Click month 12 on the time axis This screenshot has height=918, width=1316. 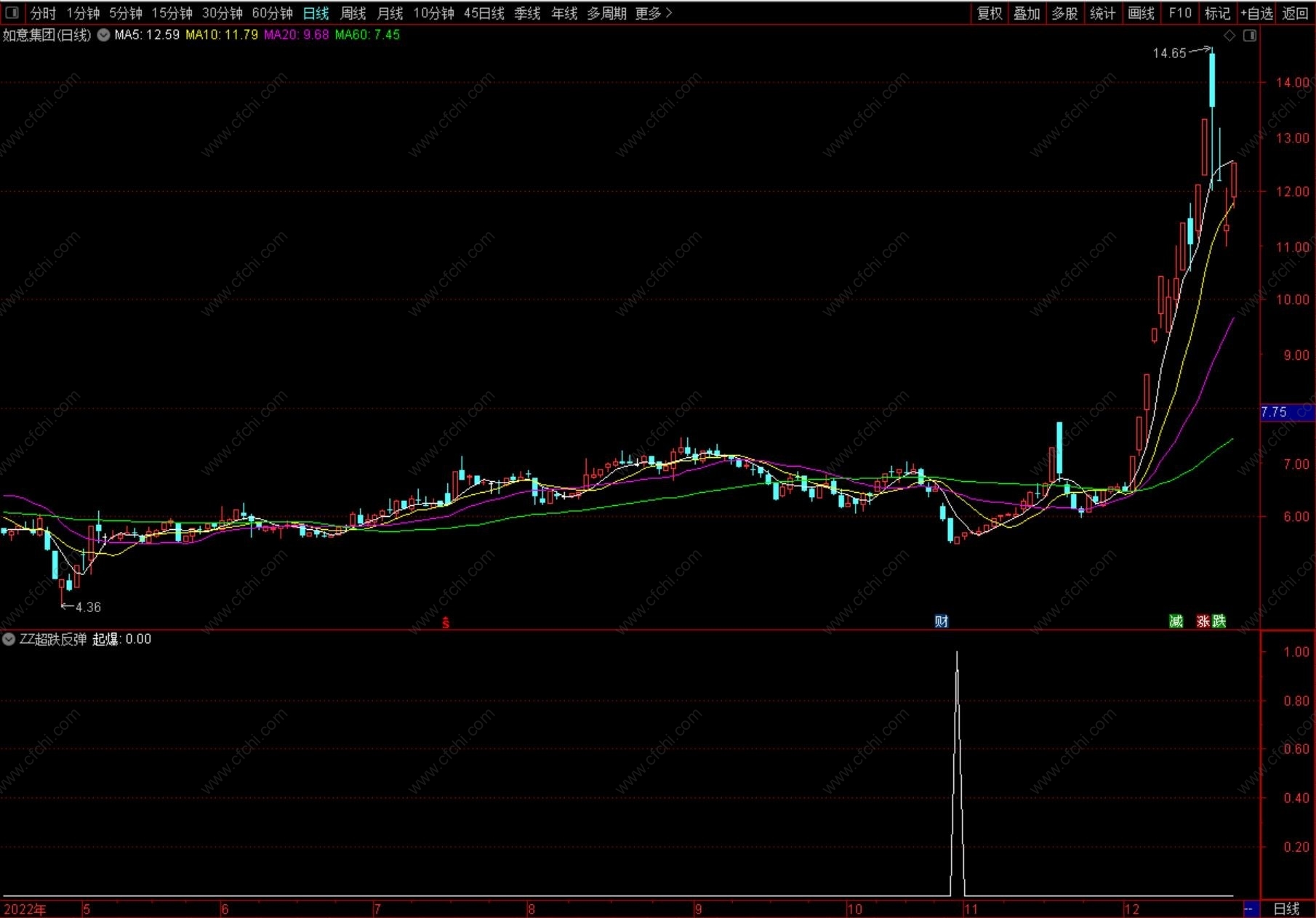(1131, 909)
